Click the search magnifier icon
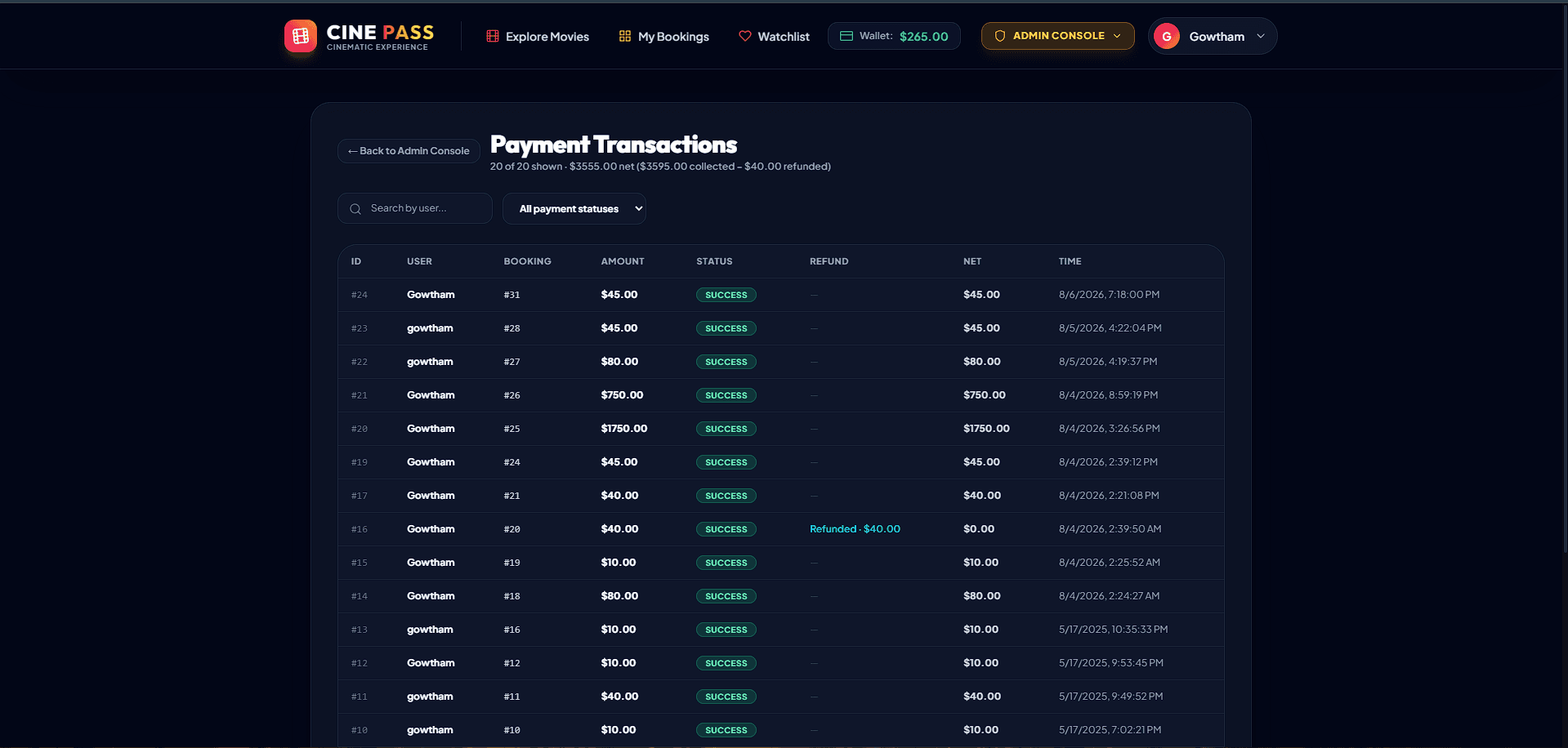This screenshot has height=748, width=1568. 355,209
